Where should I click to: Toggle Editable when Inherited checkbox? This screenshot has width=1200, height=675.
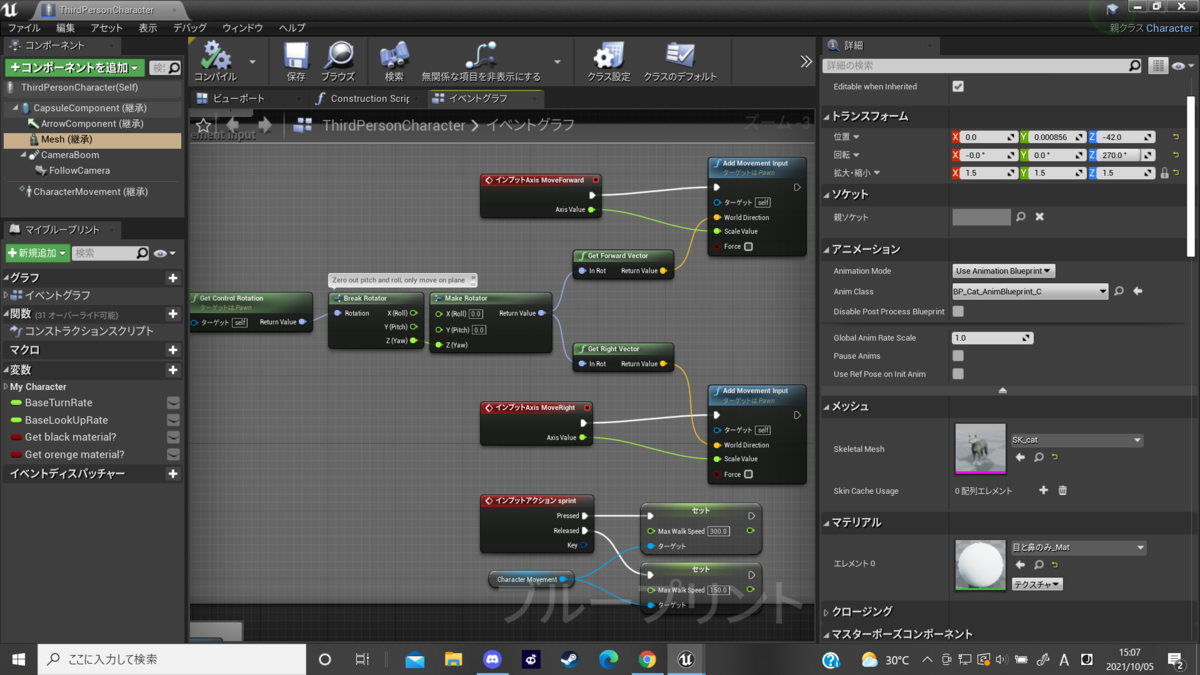(958, 87)
